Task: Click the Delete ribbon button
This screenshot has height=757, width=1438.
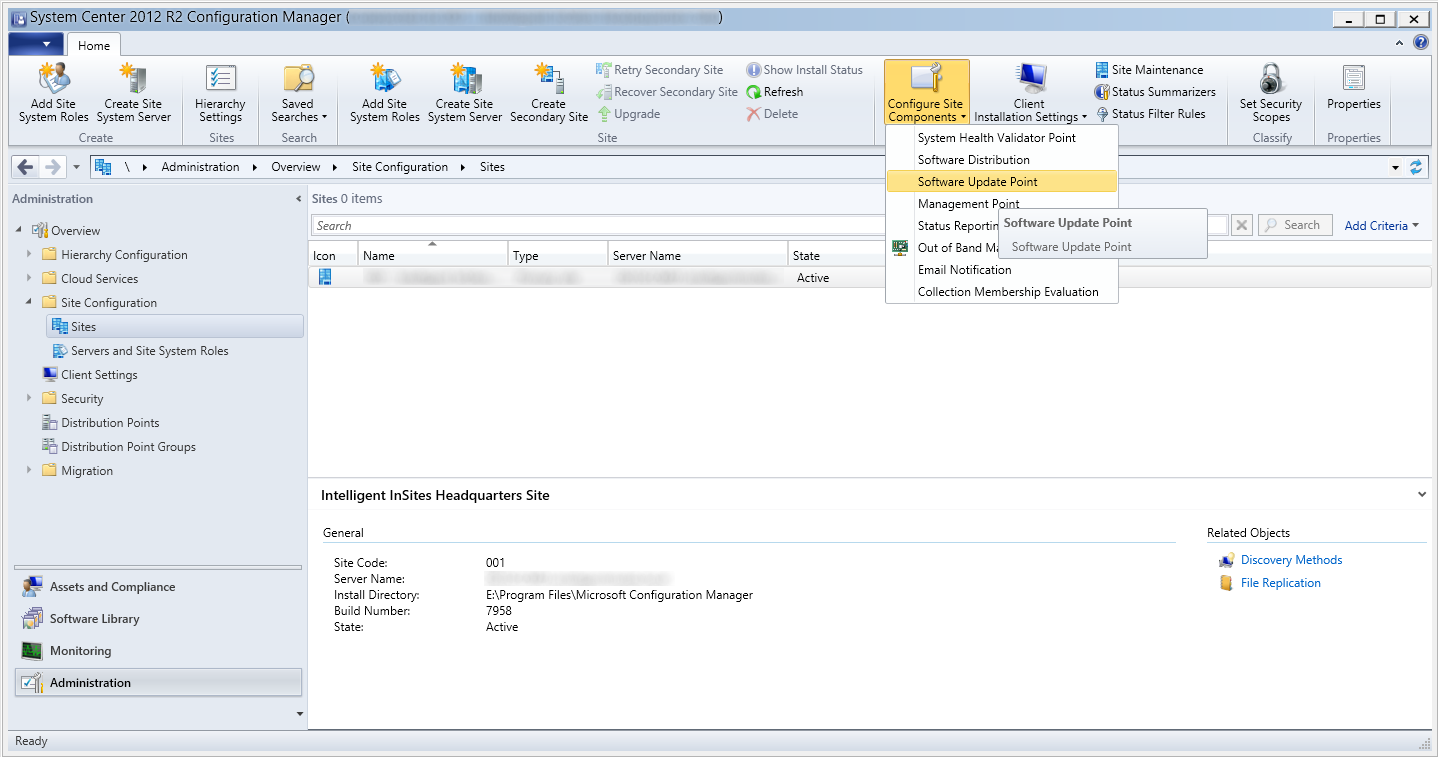Action: coord(772,114)
